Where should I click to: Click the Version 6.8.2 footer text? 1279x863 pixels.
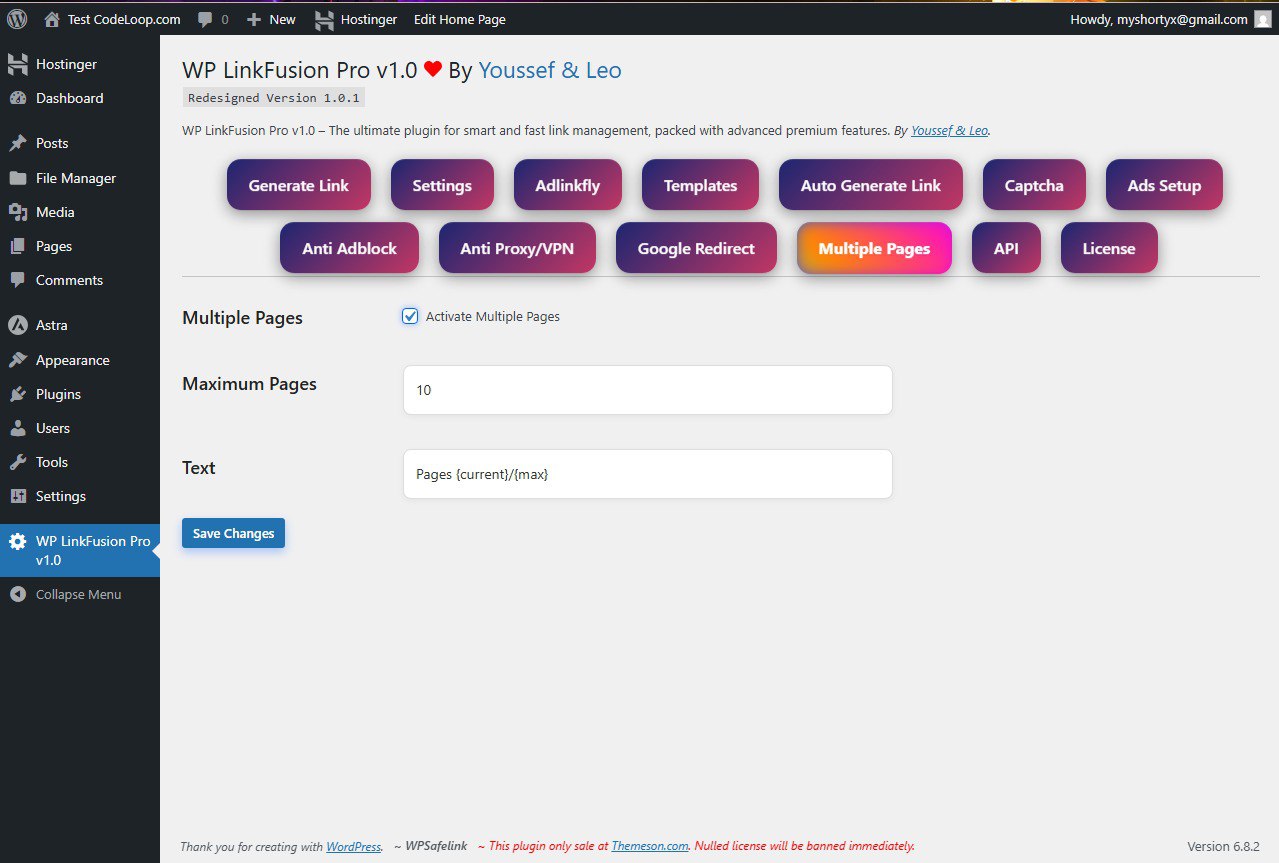tap(1223, 846)
